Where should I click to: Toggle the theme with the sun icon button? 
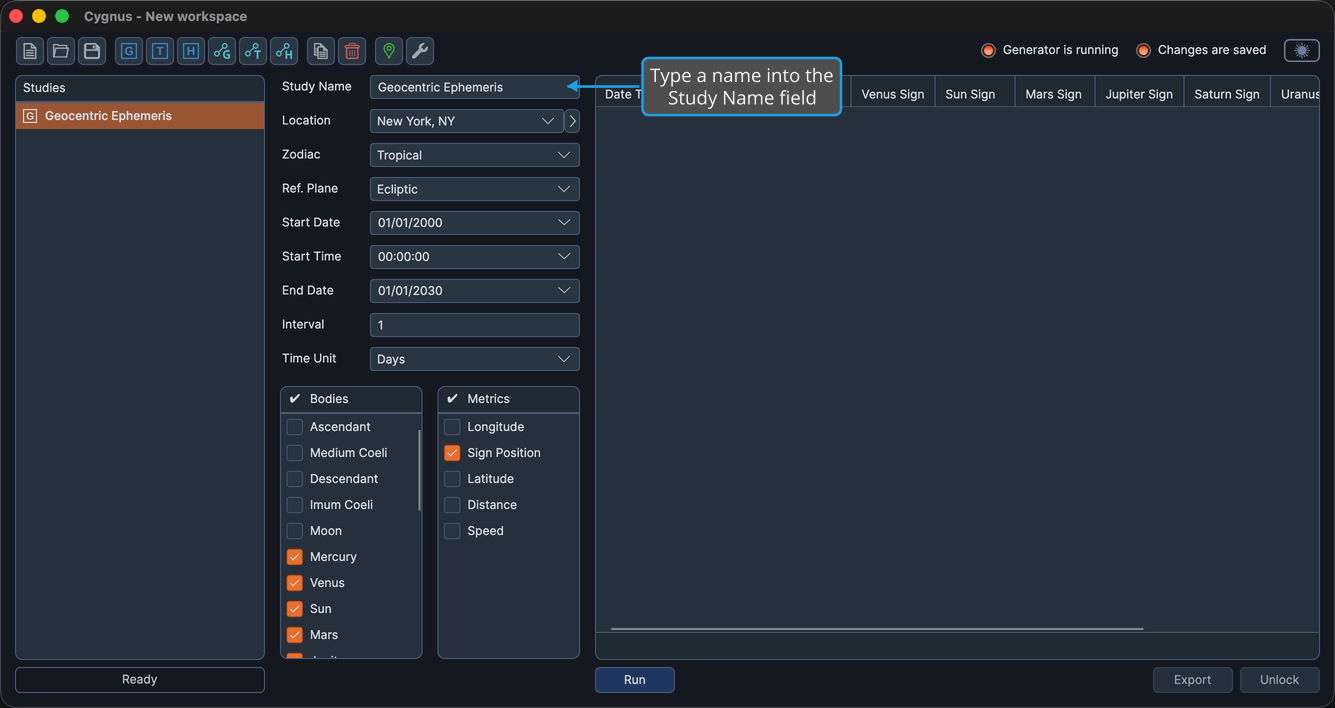(x=1302, y=50)
